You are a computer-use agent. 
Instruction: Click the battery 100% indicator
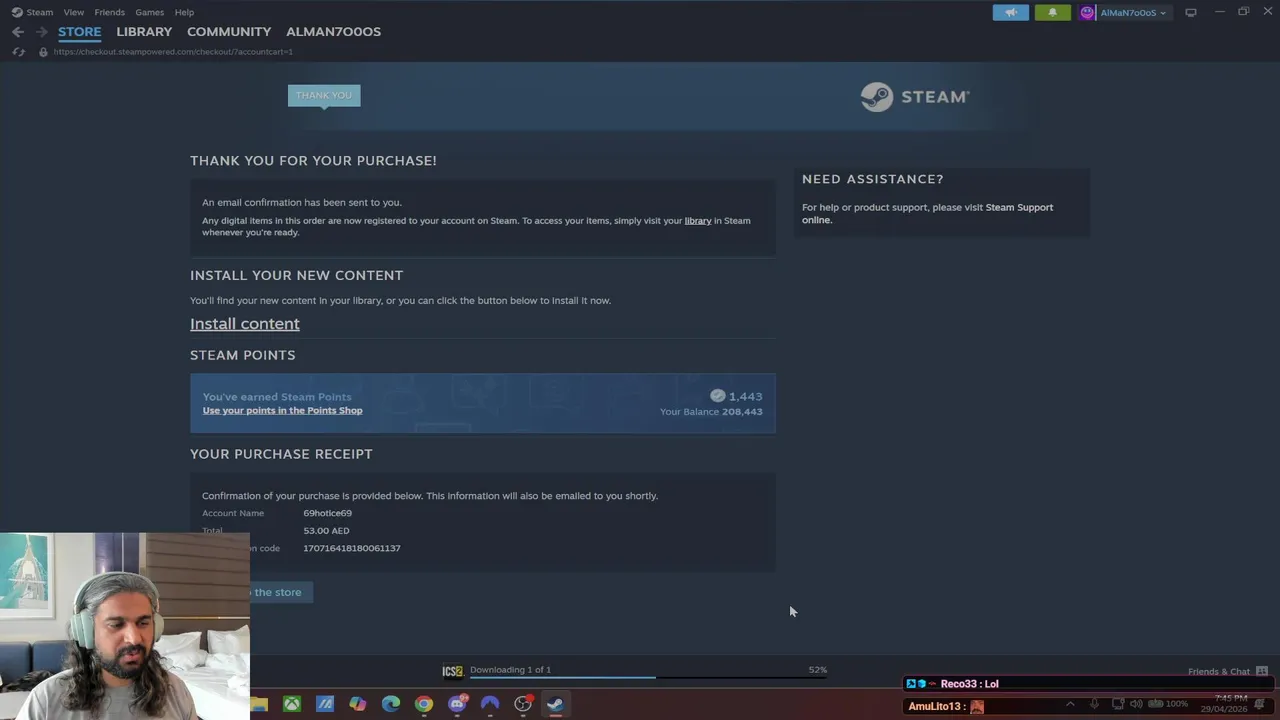[1167, 704]
